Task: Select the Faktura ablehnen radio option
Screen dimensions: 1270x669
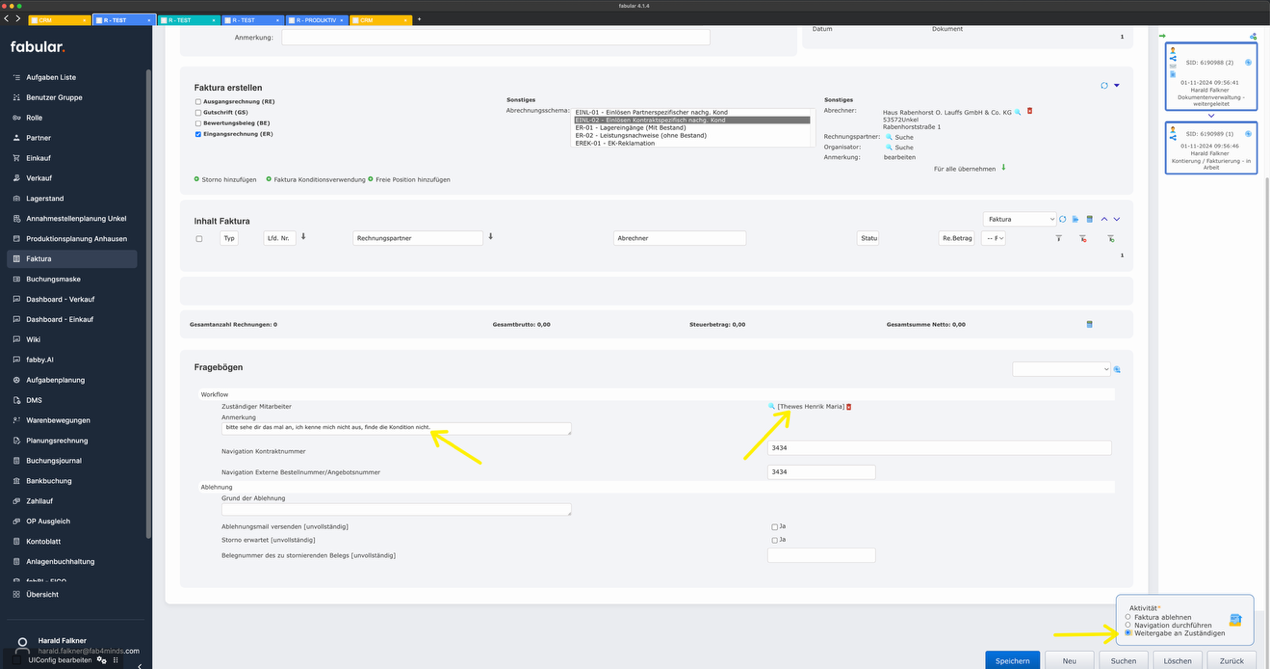Action: 1128,617
